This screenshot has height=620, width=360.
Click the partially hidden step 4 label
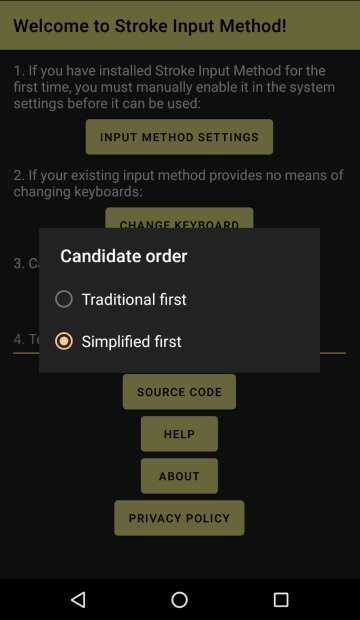point(26,339)
